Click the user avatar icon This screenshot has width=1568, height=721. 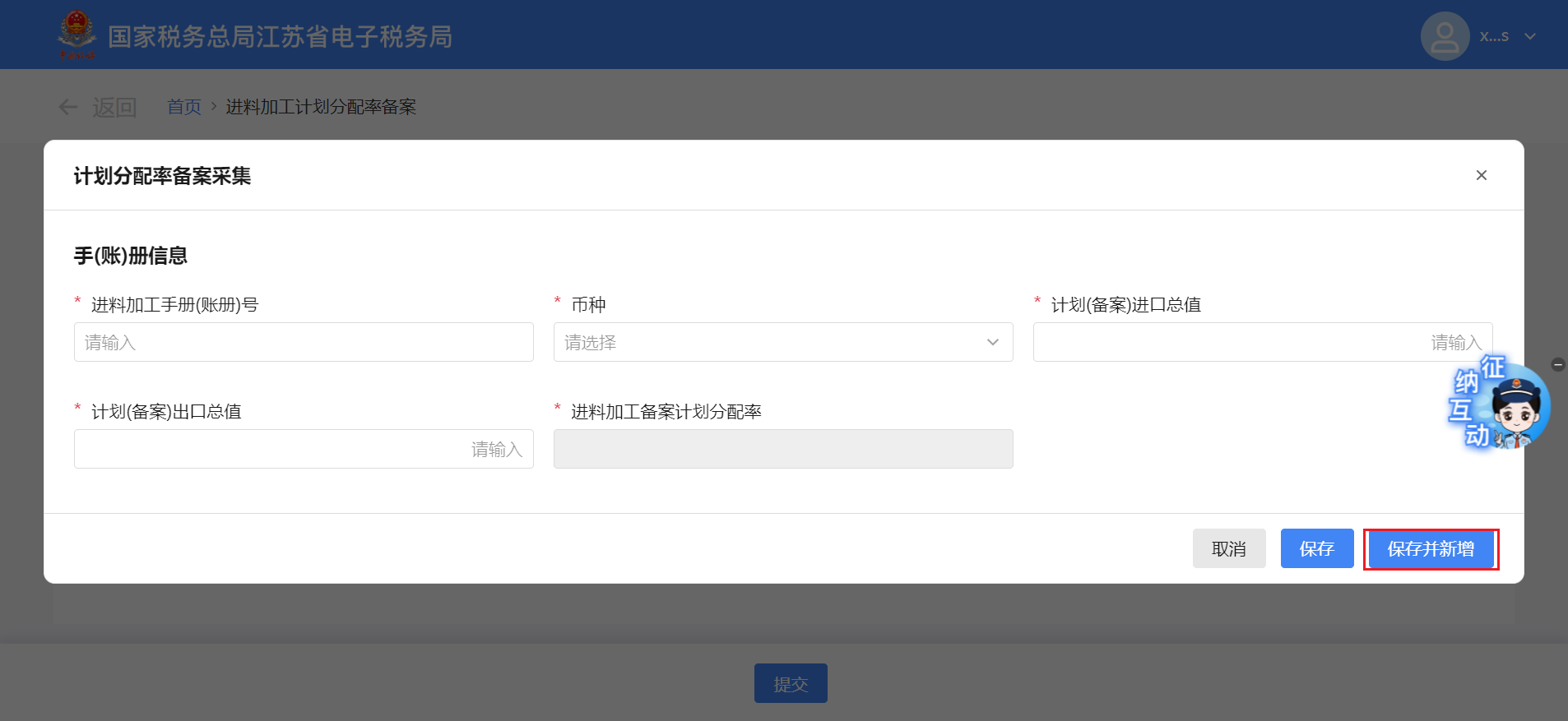(x=1444, y=36)
